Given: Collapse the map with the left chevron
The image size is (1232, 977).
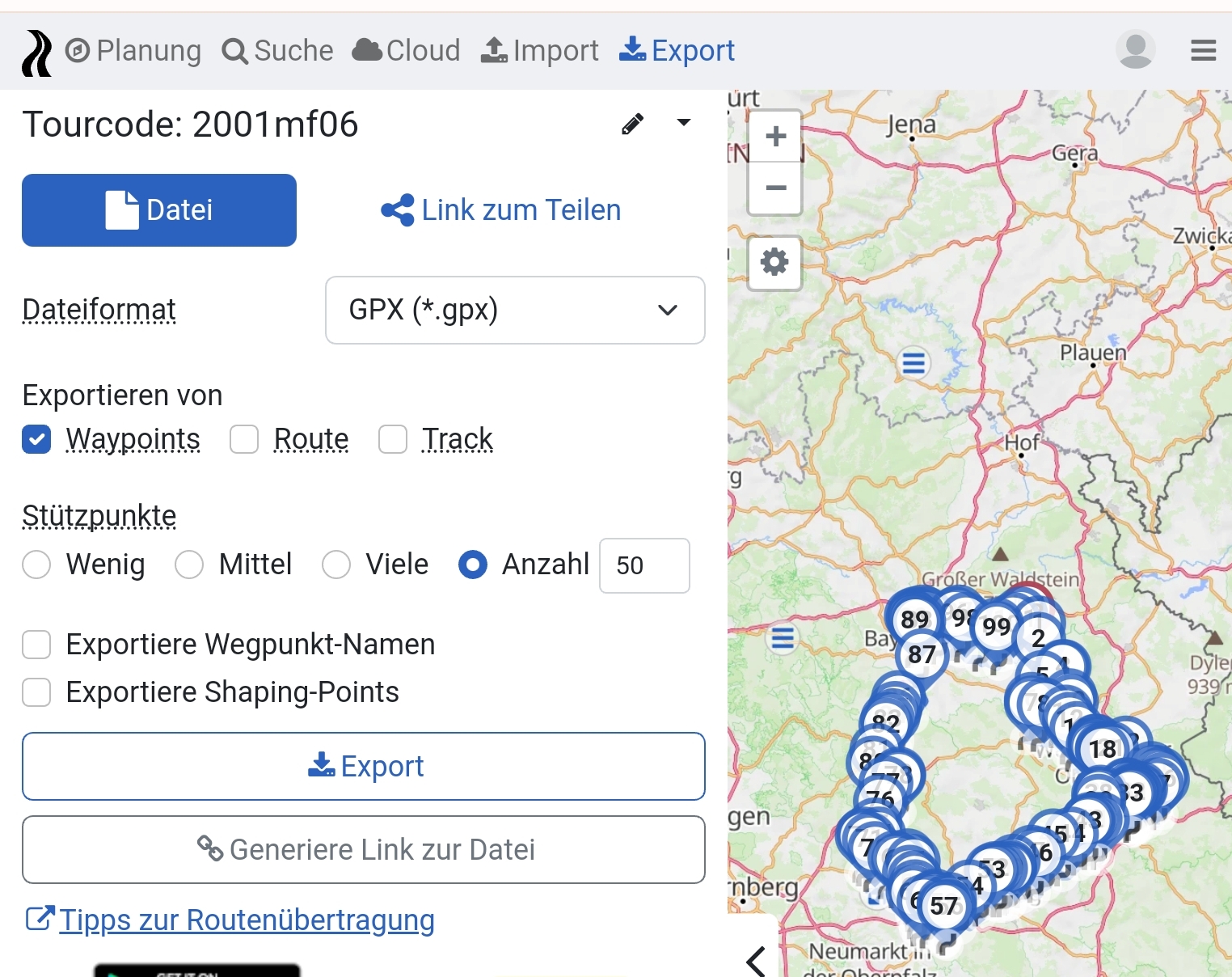Looking at the screenshot, I should (x=756, y=961).
